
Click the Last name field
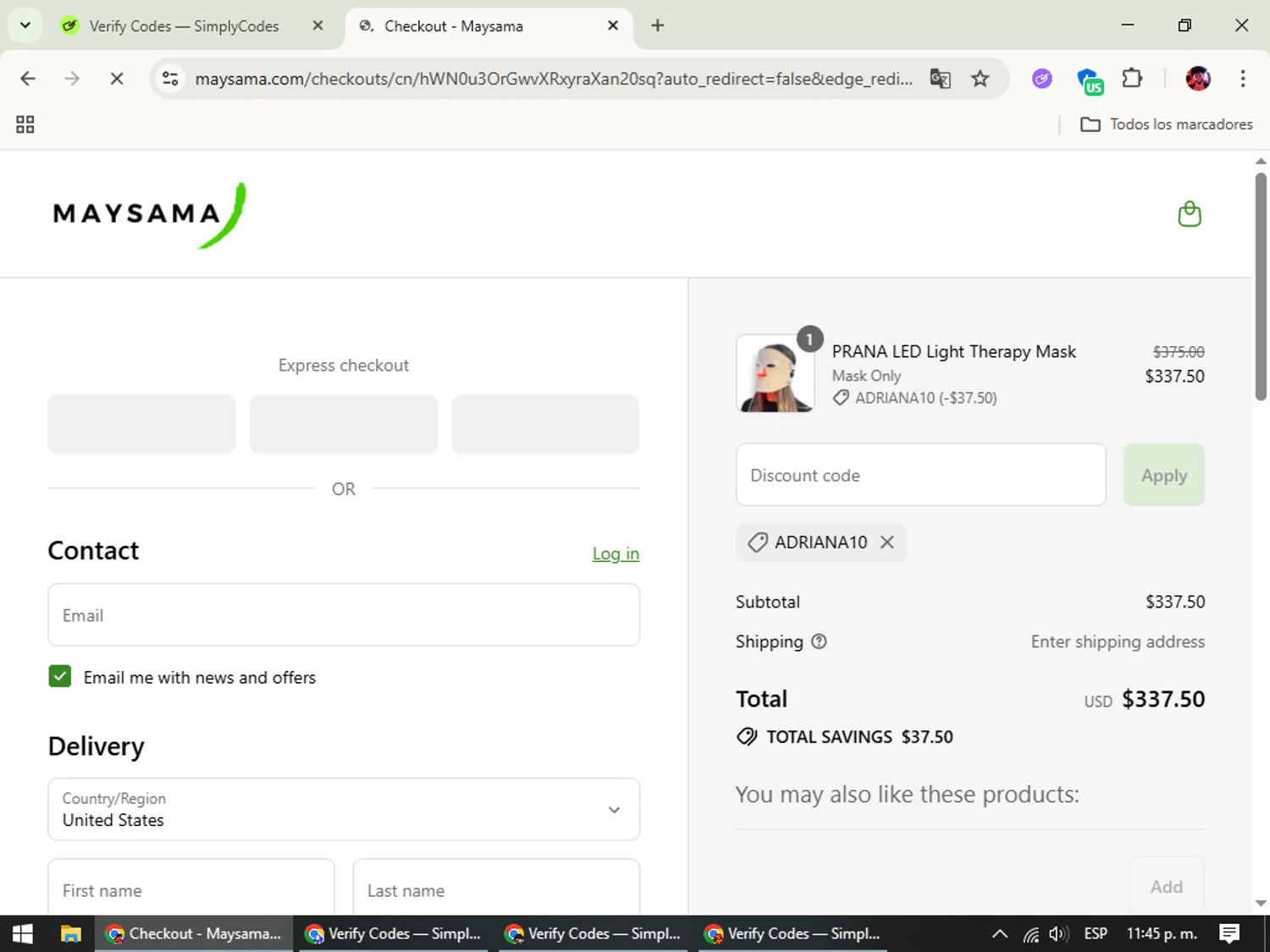point(496,889)
